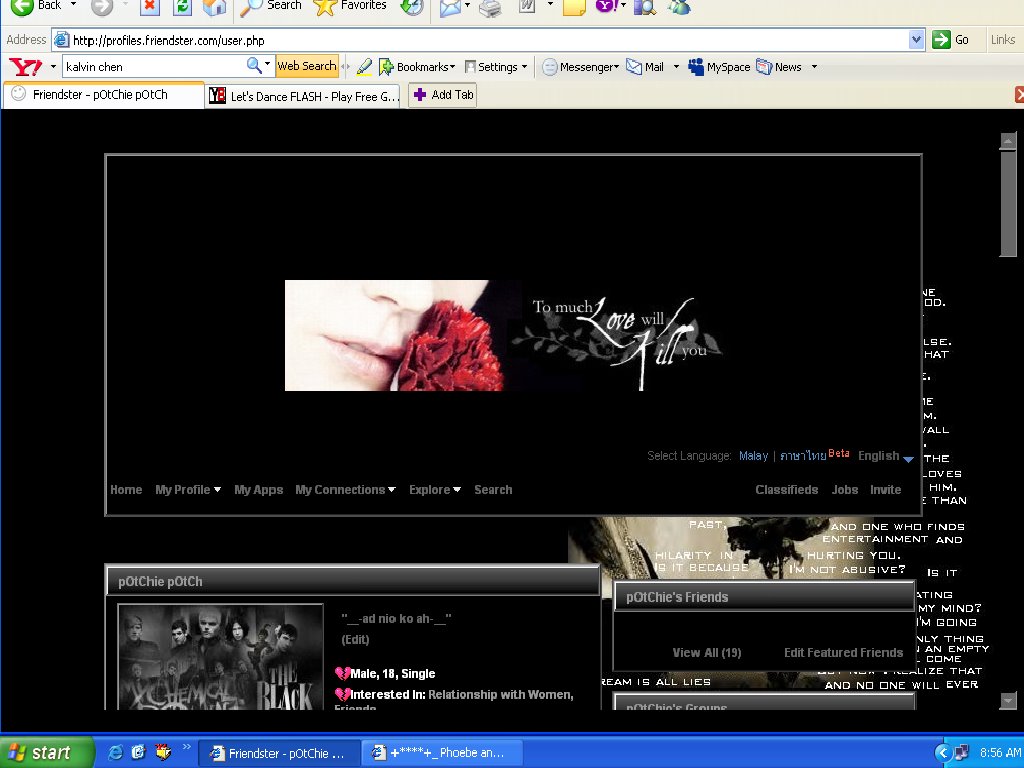Click the second quick launch icon in taskbar
The image size is (1024, 768).
tap(138, 752)
